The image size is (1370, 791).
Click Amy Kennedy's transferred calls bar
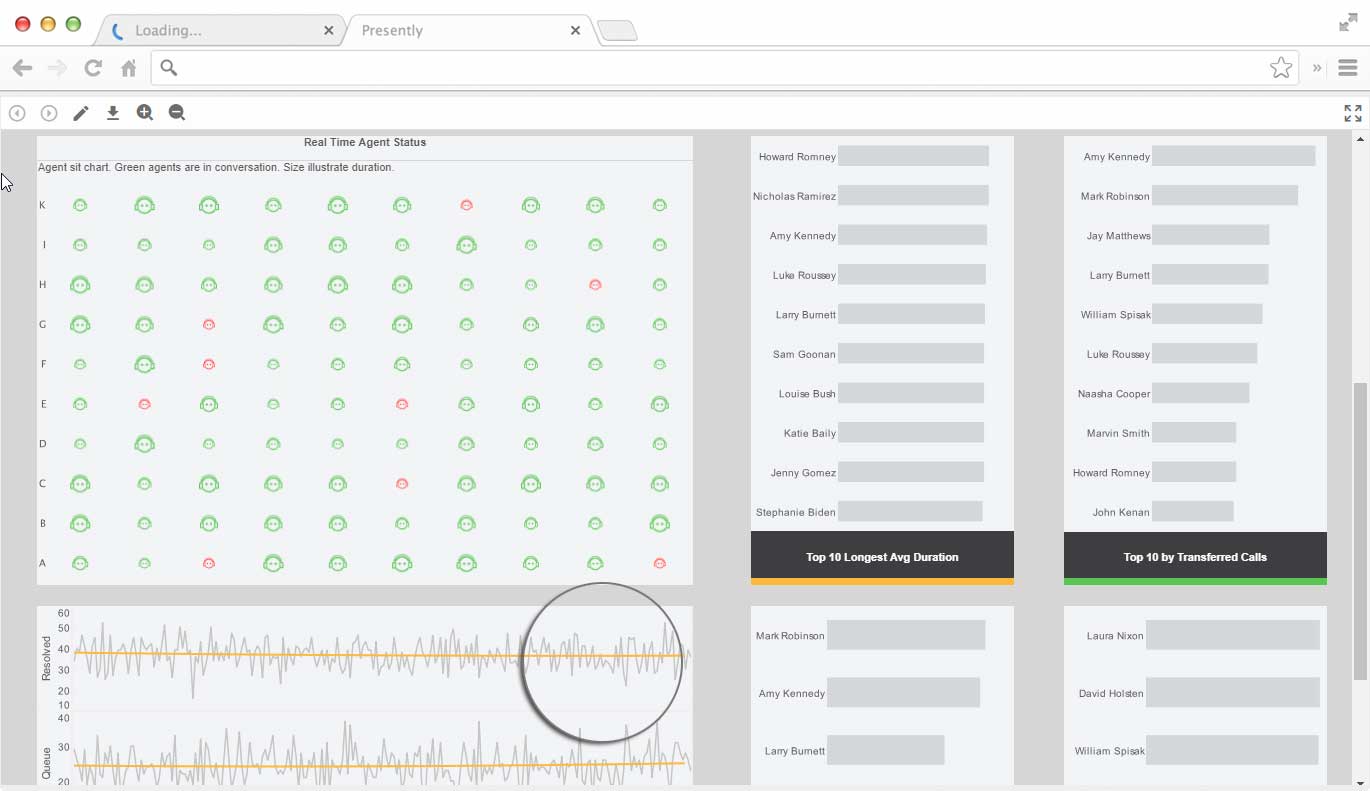tap(1234, 156)
